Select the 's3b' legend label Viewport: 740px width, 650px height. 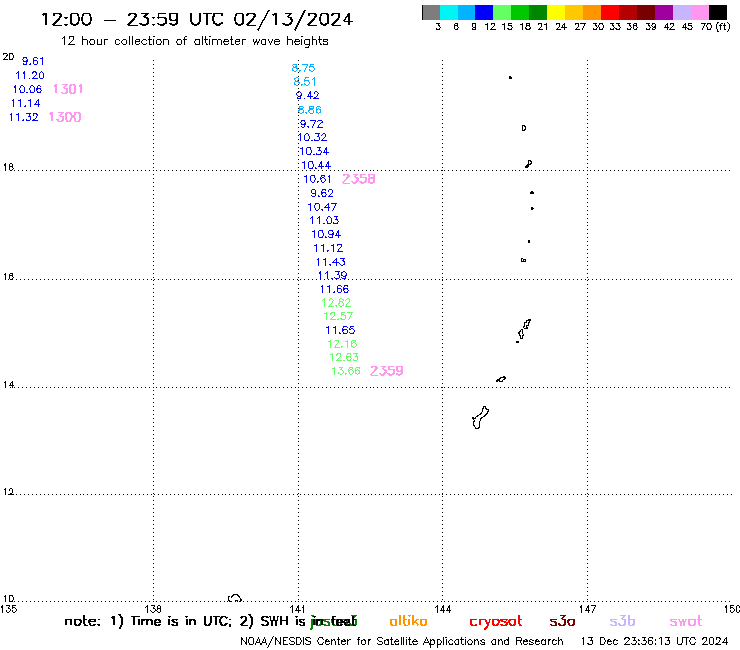(x=622, y=621)
